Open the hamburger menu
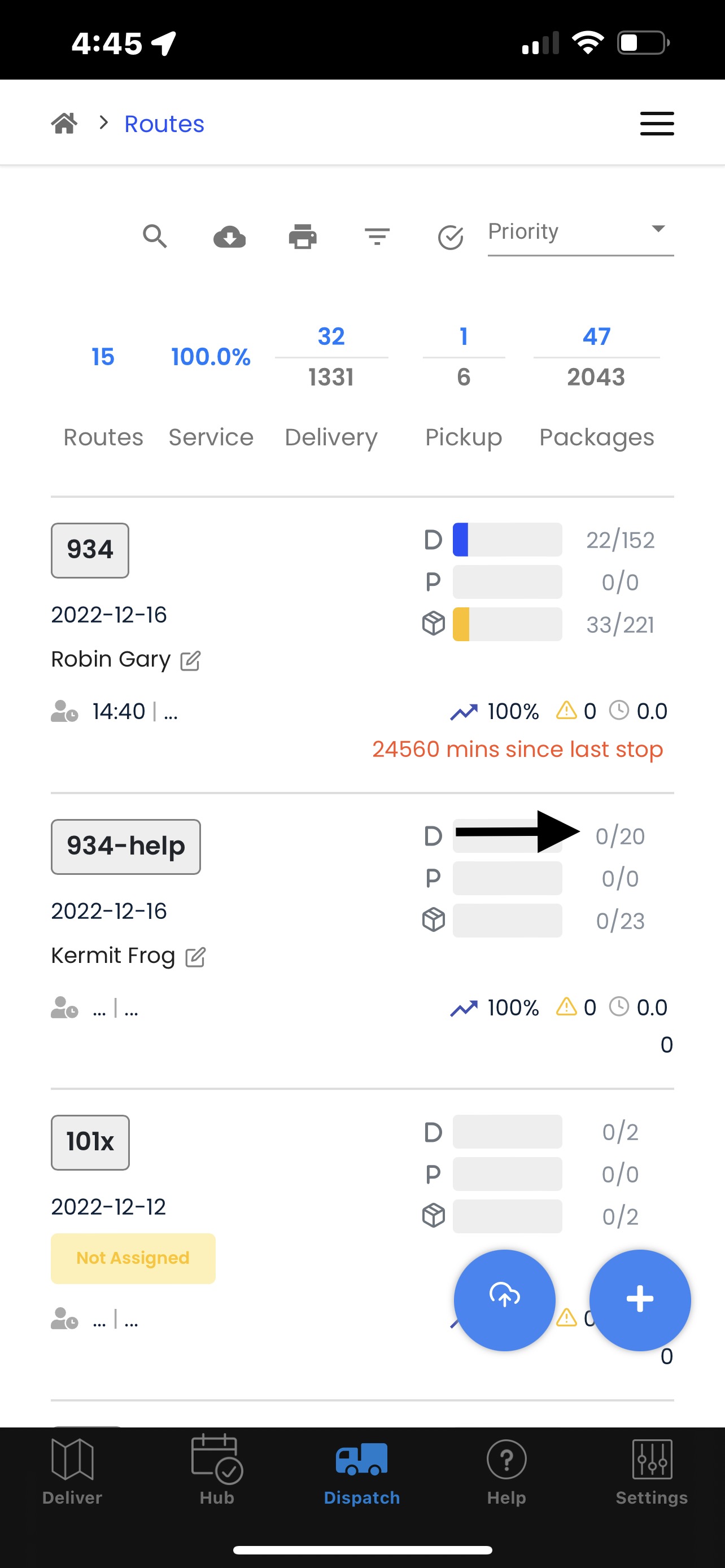The image size is (725, 1568). 657,124
